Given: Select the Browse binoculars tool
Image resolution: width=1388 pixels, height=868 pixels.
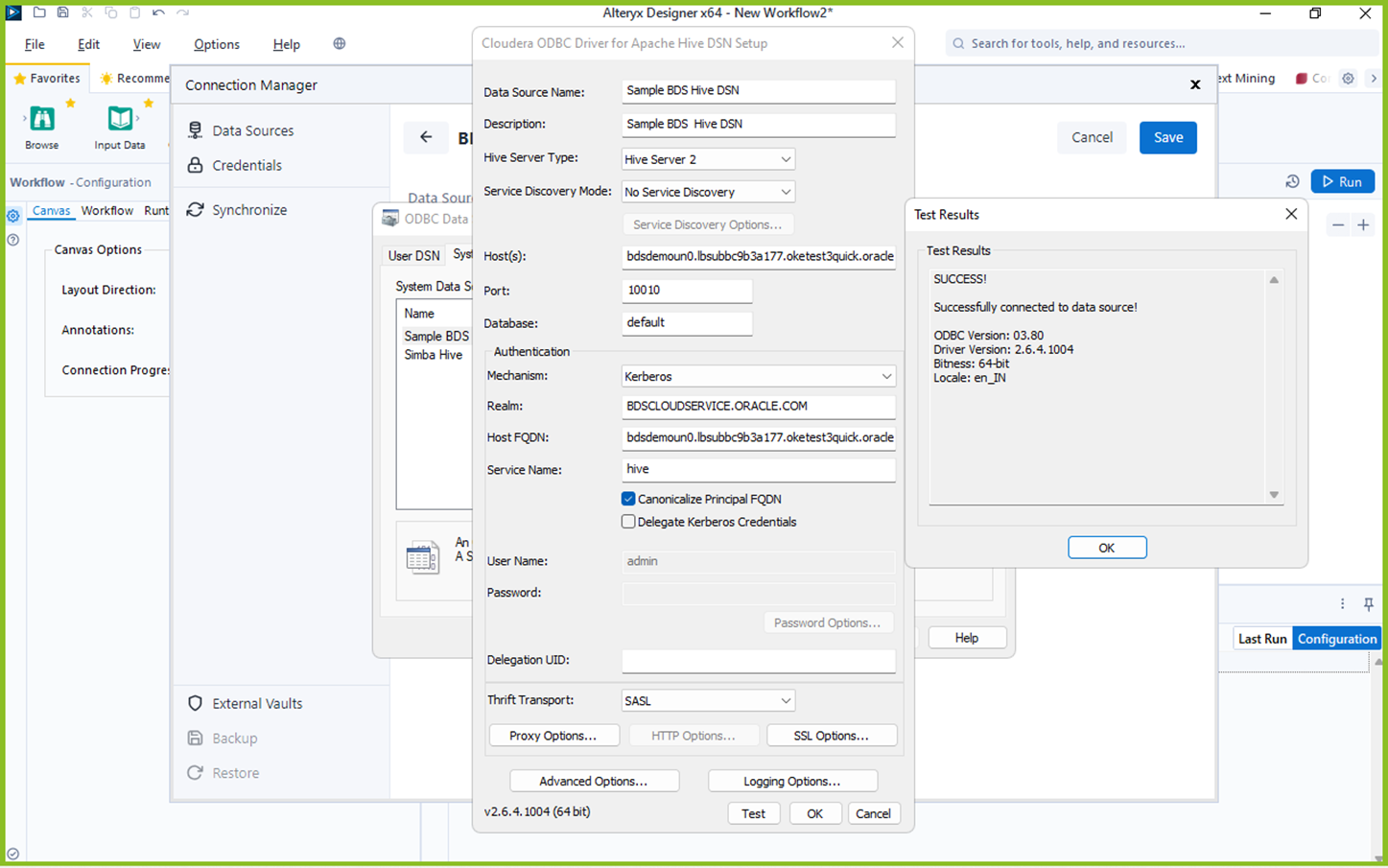Looking at the screenshot, I should [x=42, y=119].
